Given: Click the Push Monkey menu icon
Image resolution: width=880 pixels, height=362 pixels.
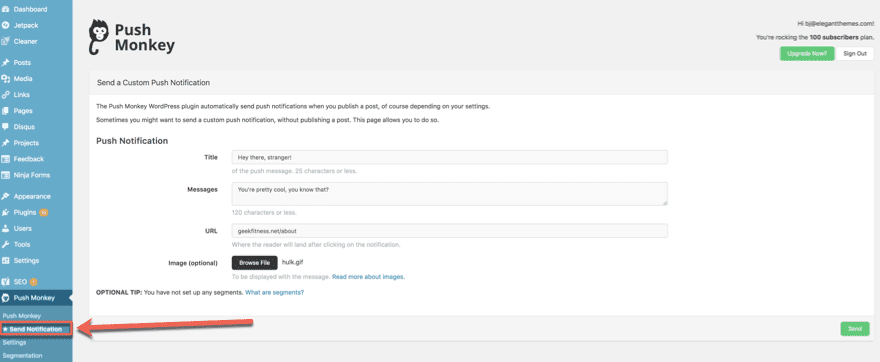Looking at the screenshot, I should [x=6, y=298].
